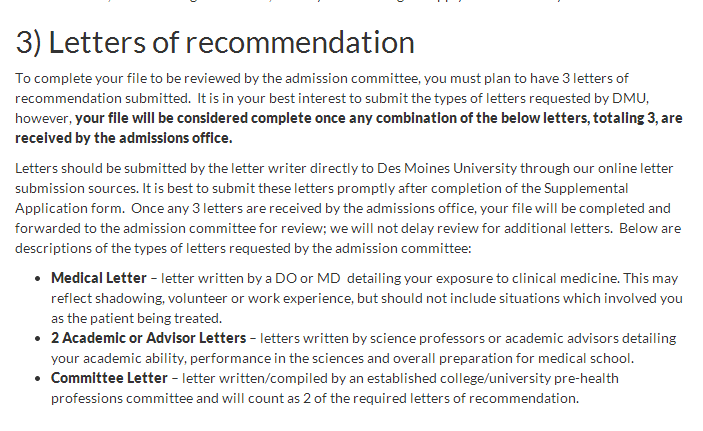This screenshot has height=431, width=703.
Task: Click the bullet before Committee Letter
Action: [x=38, y=379]
